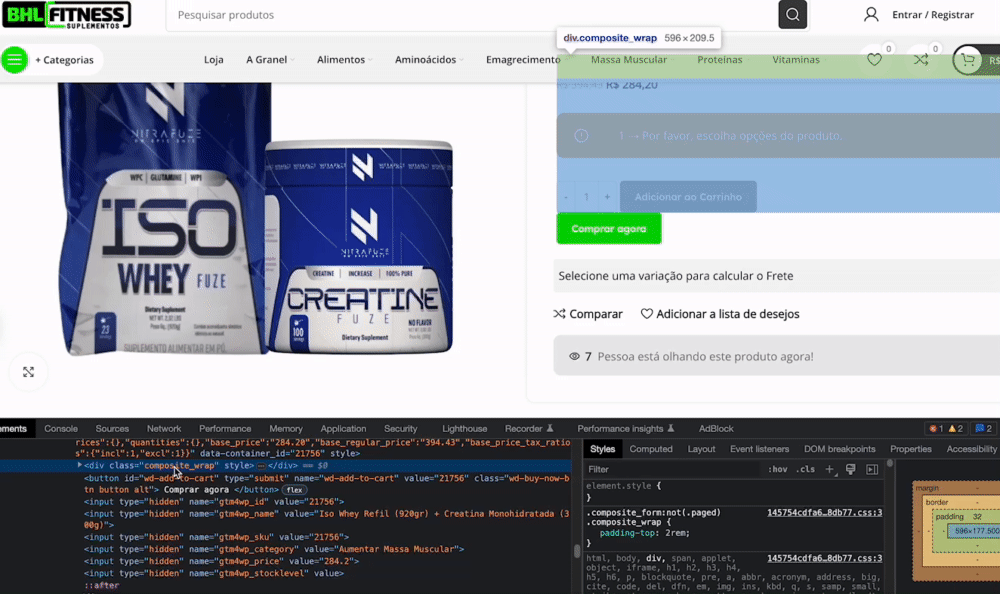Click the Comprar agora button
Viewport: 1000px width, 594px height.
point(609,228)
